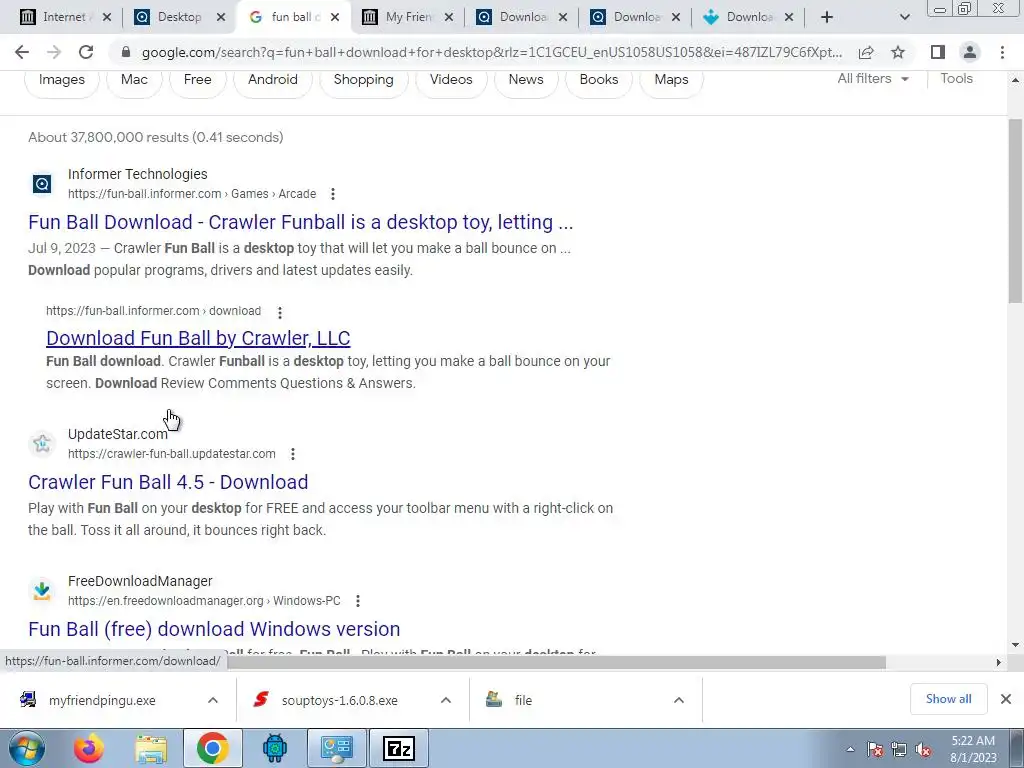The width and height of the screenshot is (1024, 768).
Task: Expand the All filters dropdown
Action: pyautogui.click(x=873, y=79)
